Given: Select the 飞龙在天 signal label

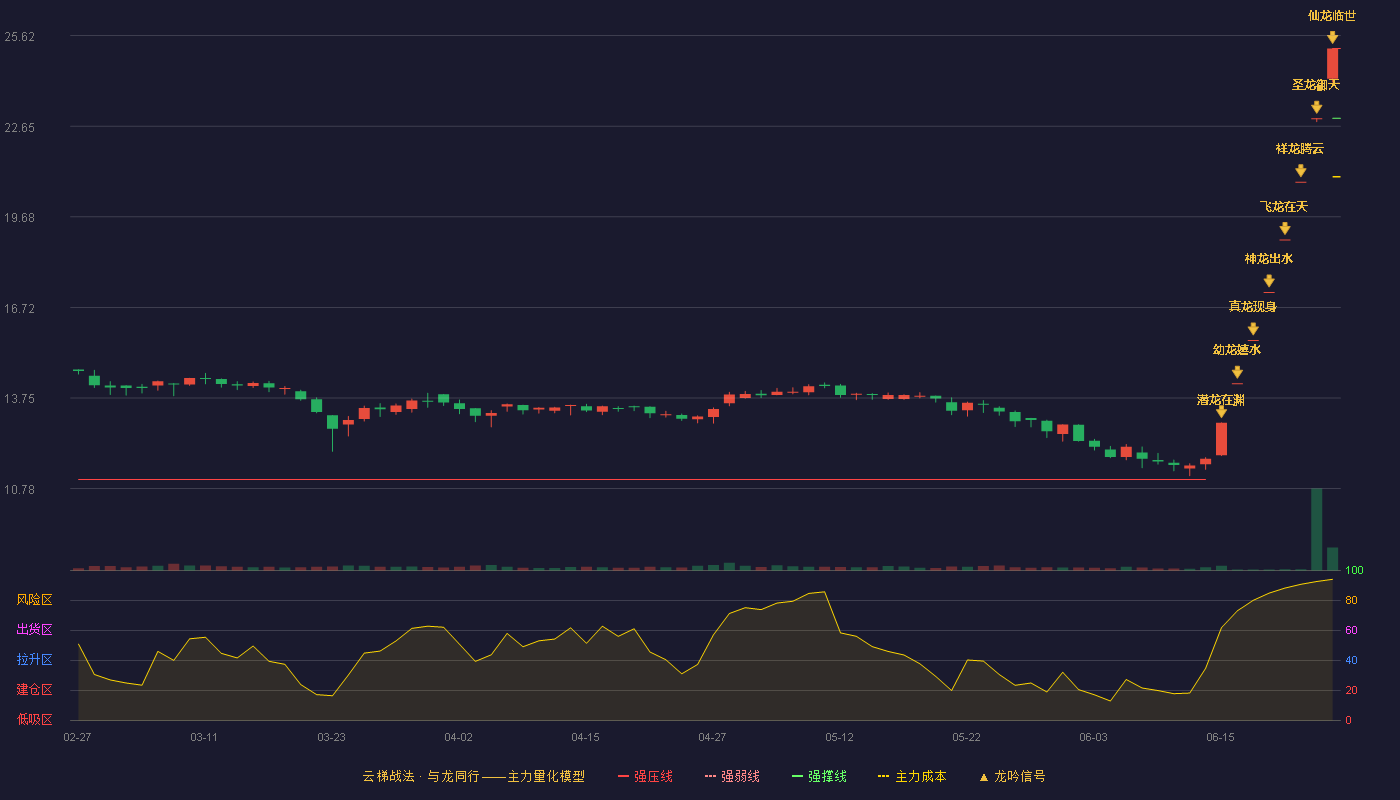Looking at the screenshot, I should tap(1284, 207).
